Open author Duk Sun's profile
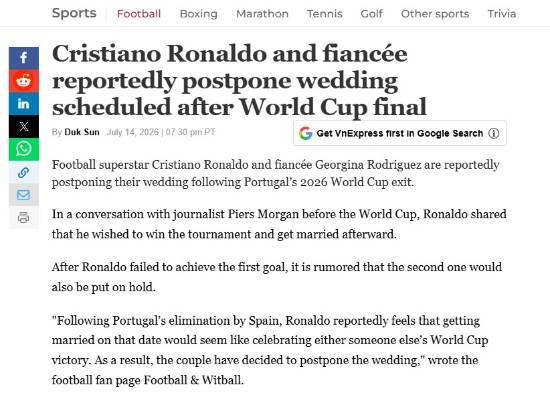The width and height of the screenshot is (550, 395). (82, 132)
